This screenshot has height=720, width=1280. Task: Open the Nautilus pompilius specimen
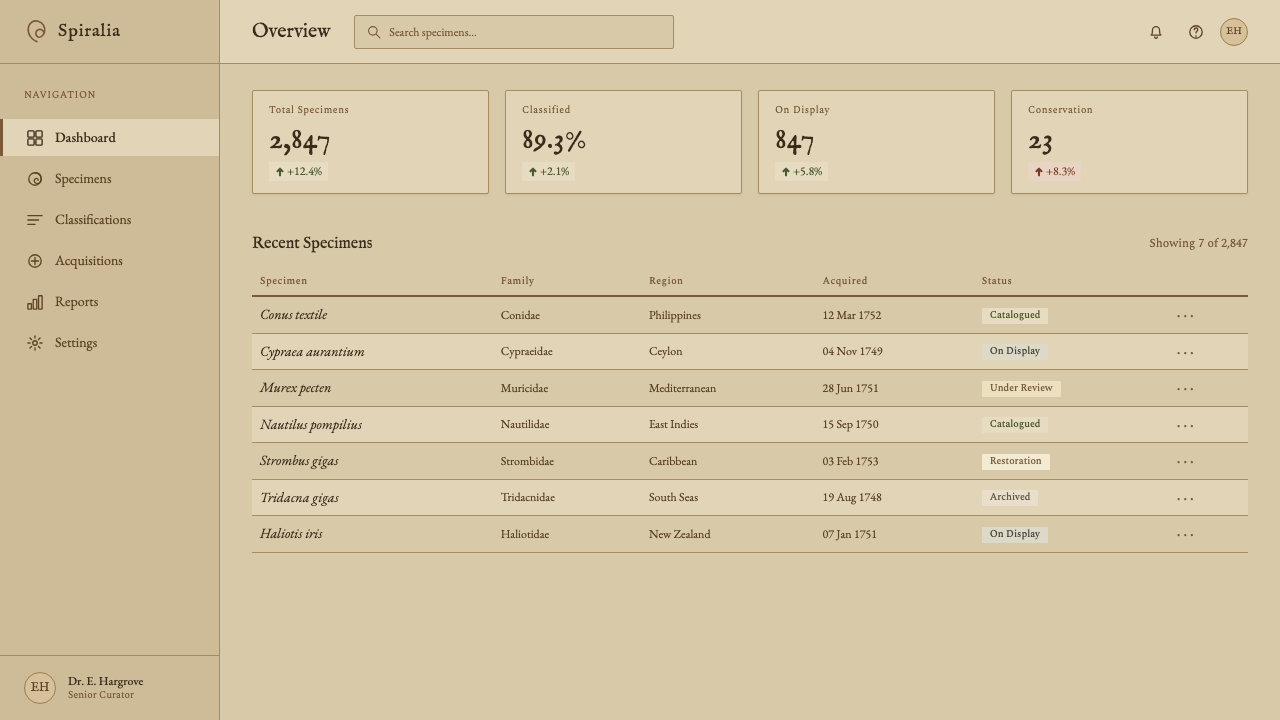click(311, 425)
